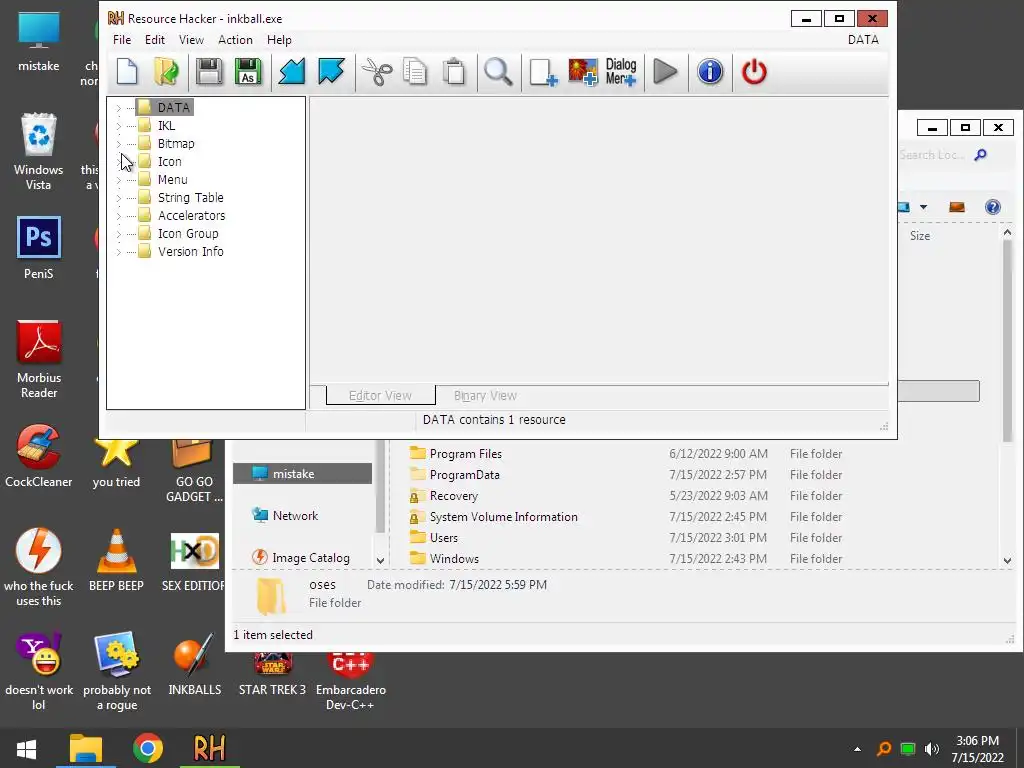Open the View menu

[191, 40]
